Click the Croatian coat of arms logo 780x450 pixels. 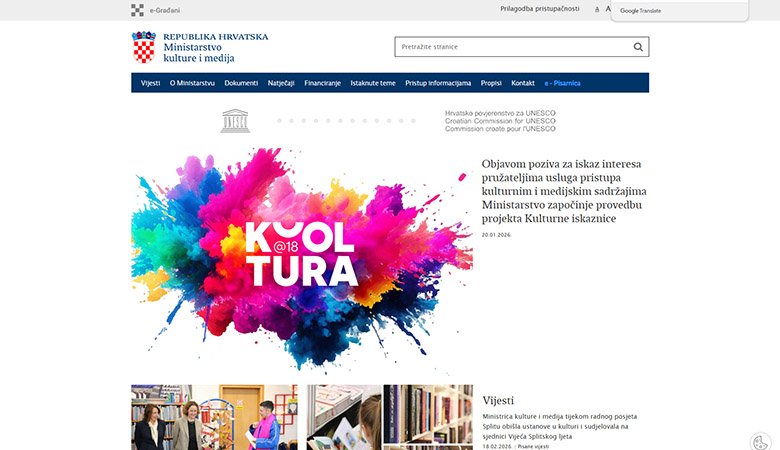(144, 47)
